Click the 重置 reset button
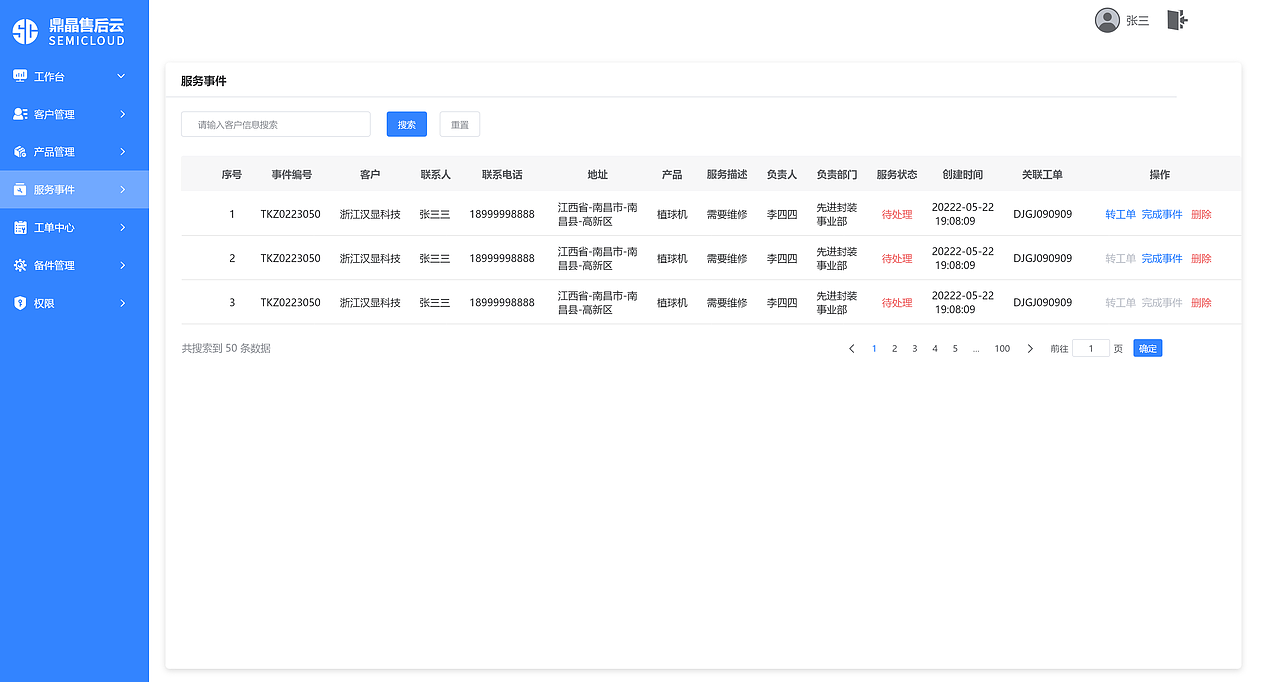Screen dimensions: 1280x682 click(460, 124)
